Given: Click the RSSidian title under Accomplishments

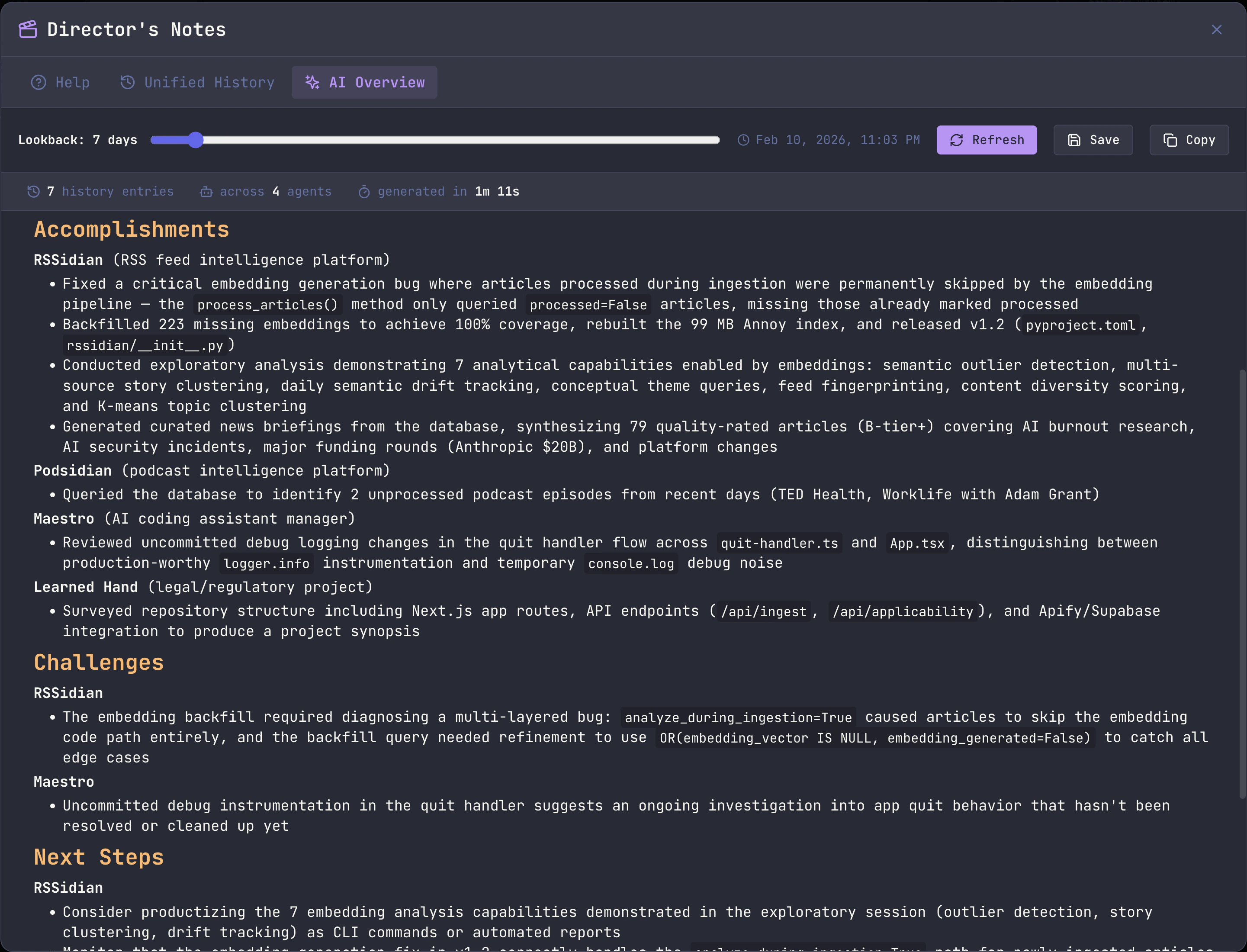Looking at the screenshot, I should coord(68,260).
